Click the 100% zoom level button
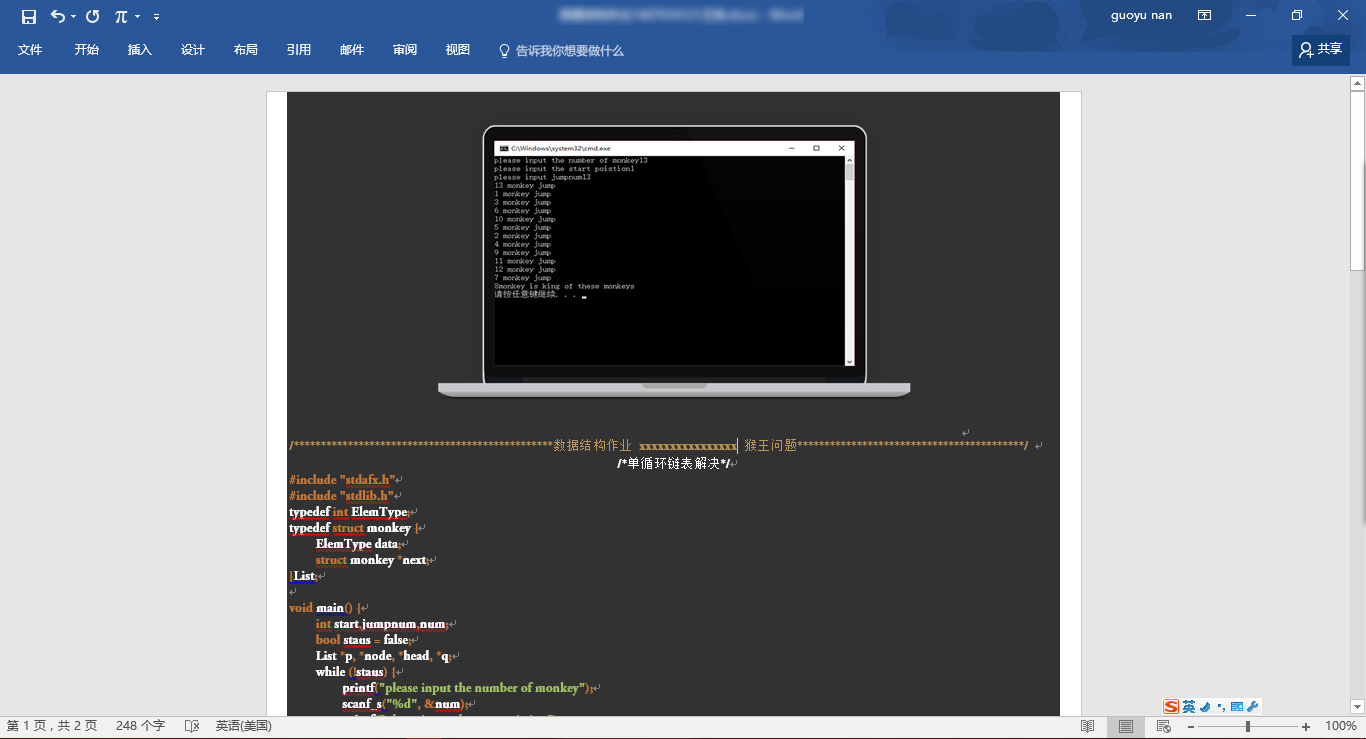The width and height of the screenshot is (1366, 739). [x=1341, y=726]
